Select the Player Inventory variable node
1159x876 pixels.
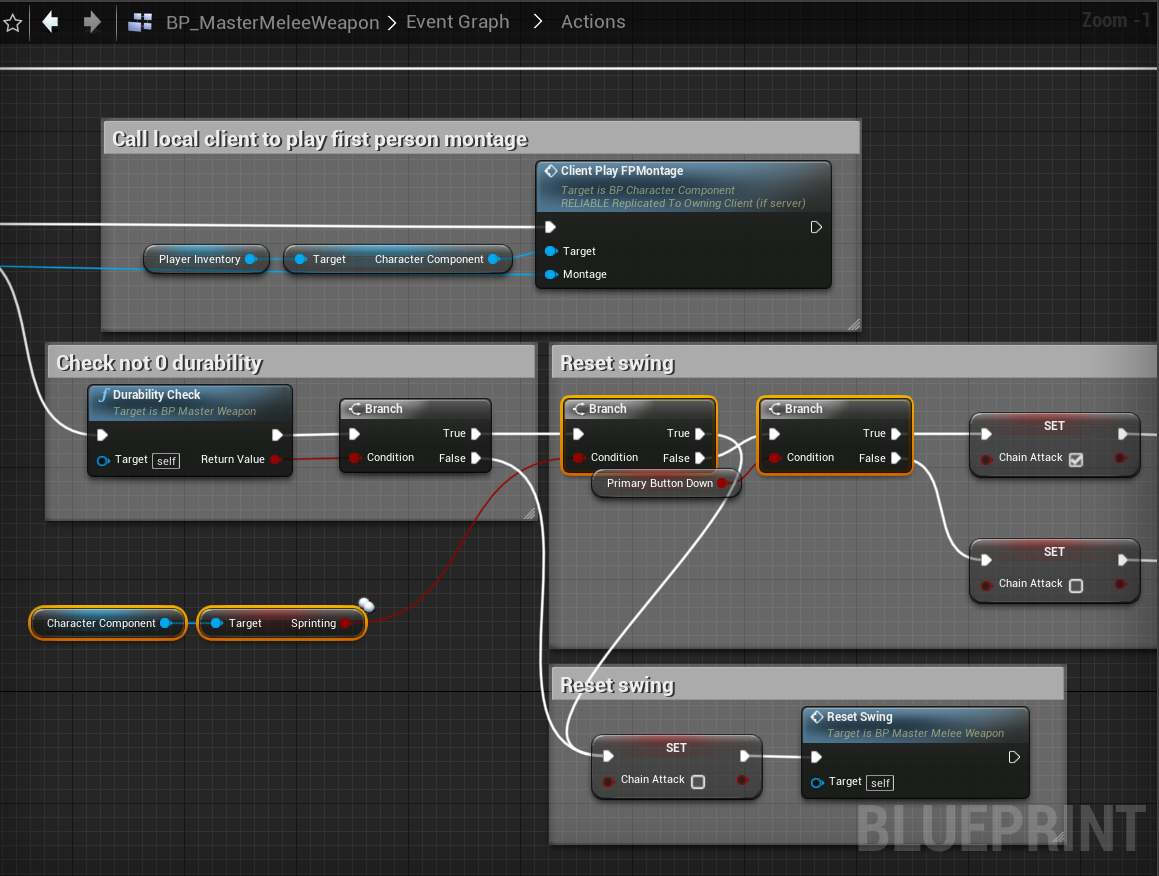coord(199,259)
